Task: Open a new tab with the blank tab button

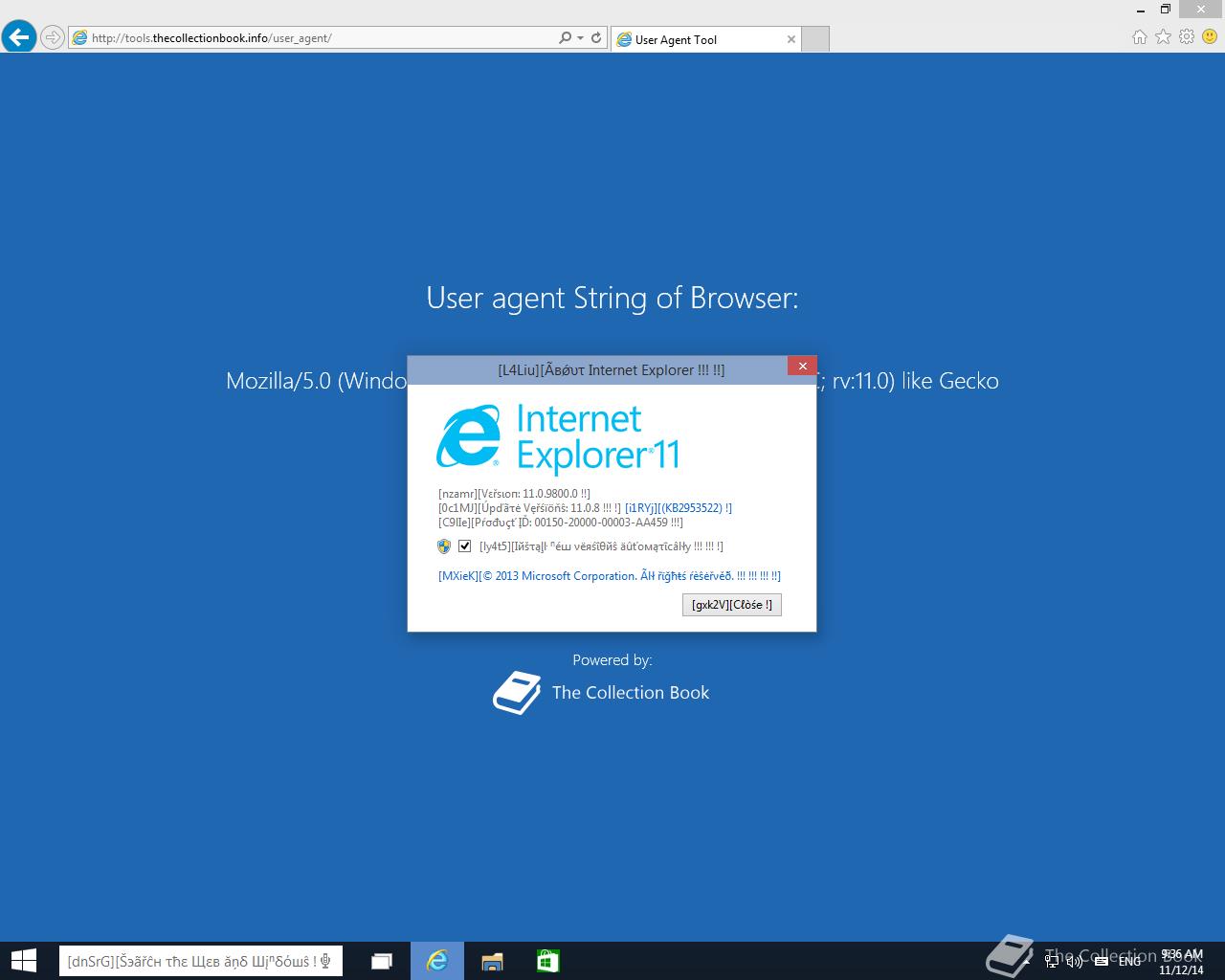Action: tap(814, 39)
